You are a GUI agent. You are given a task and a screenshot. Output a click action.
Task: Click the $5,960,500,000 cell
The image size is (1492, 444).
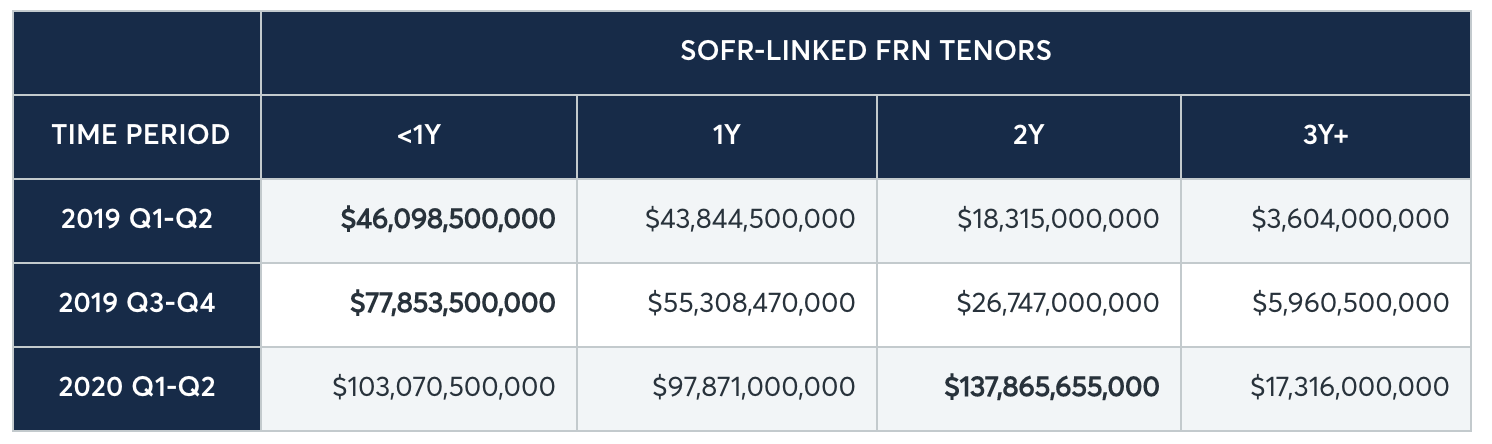(x=1350, y=303)
